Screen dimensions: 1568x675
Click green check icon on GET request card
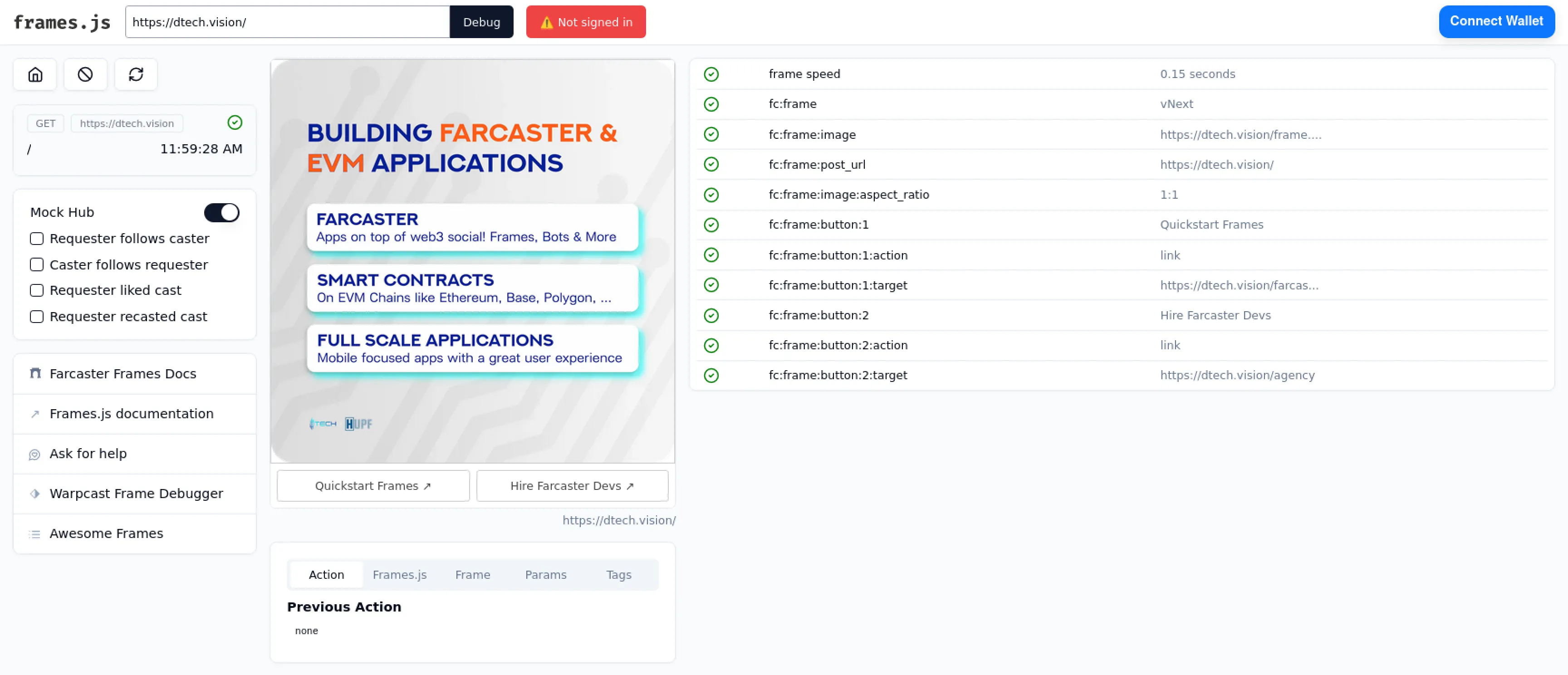(235, 123)
